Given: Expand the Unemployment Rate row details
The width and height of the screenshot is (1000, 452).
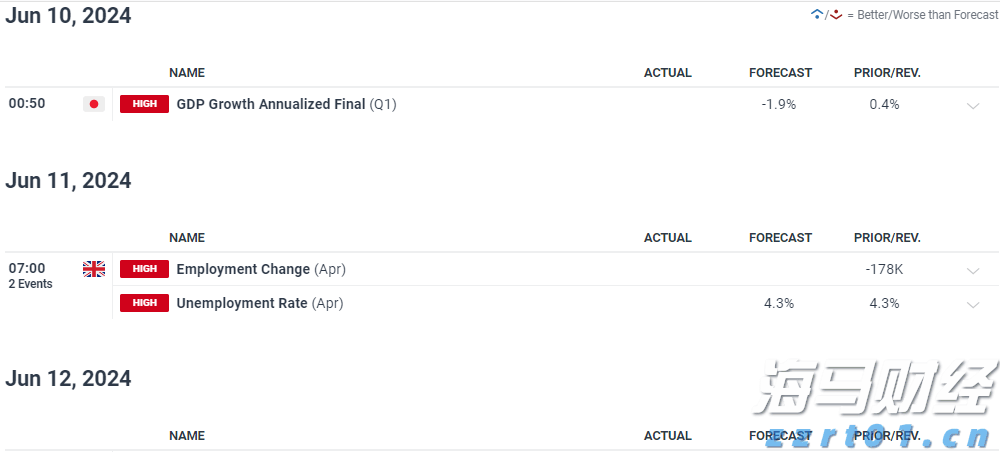Looking at the screenshot, I should [973, 304].
